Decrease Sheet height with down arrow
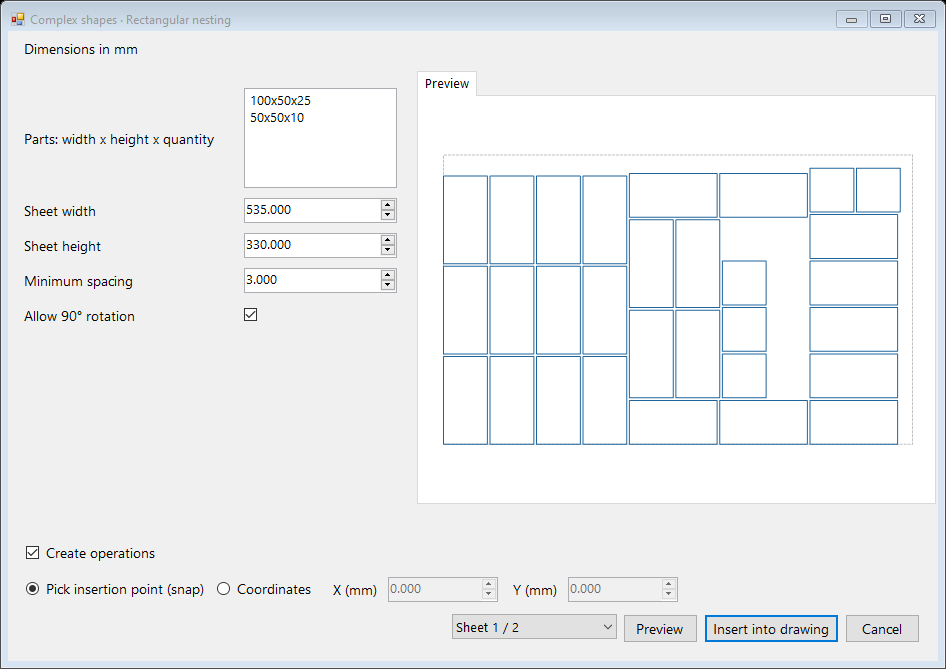Image resolution: width=946 pixels, height=669 pixels. (x=388, y=250)
